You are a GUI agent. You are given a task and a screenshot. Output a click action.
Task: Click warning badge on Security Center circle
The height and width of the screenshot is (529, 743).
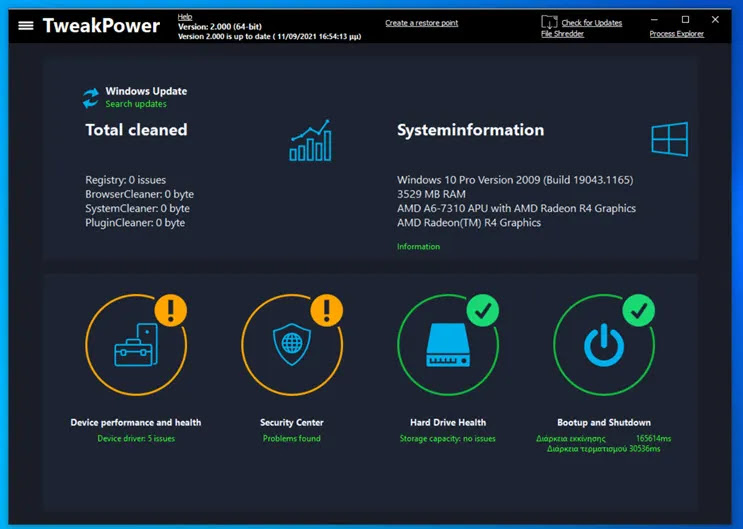point(326,310)
